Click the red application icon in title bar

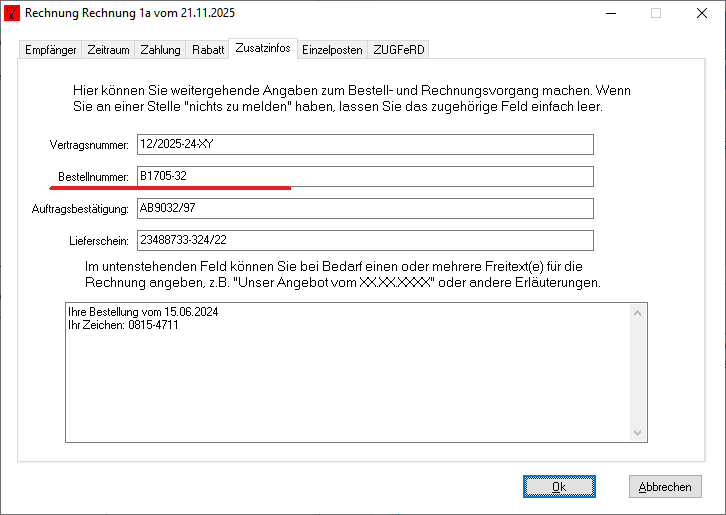tap(12, 14)
